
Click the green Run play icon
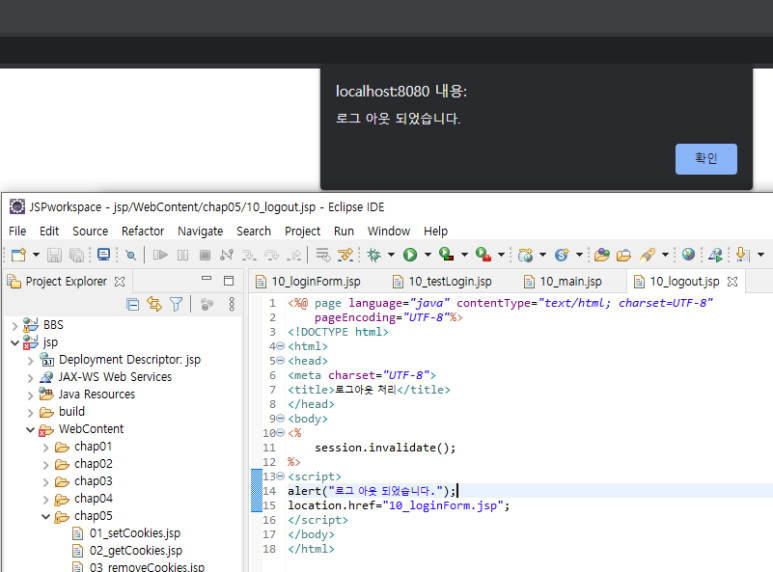pyautogui.click(x=410, y=255)
